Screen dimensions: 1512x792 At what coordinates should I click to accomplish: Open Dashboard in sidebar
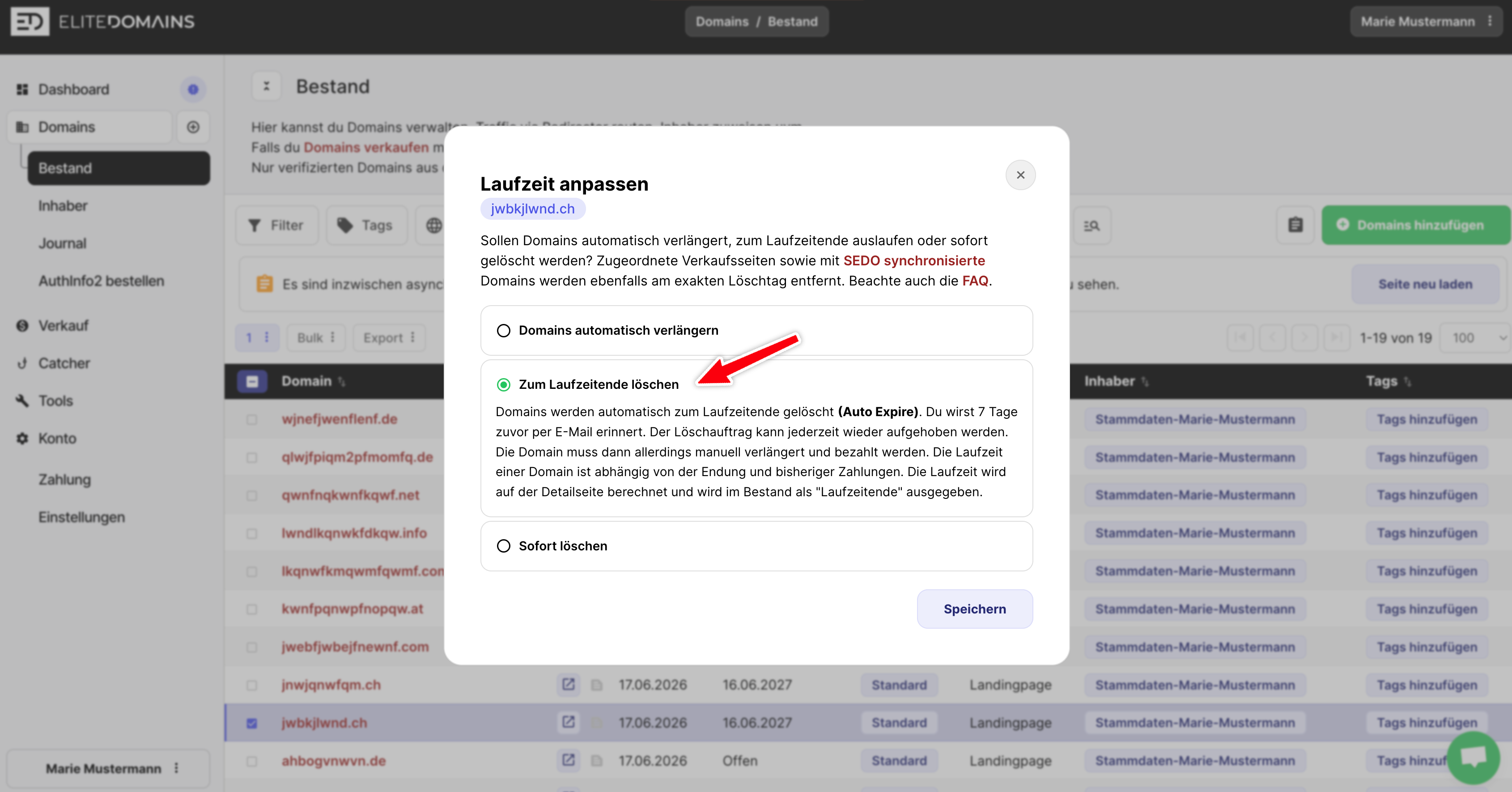point(73,89)
